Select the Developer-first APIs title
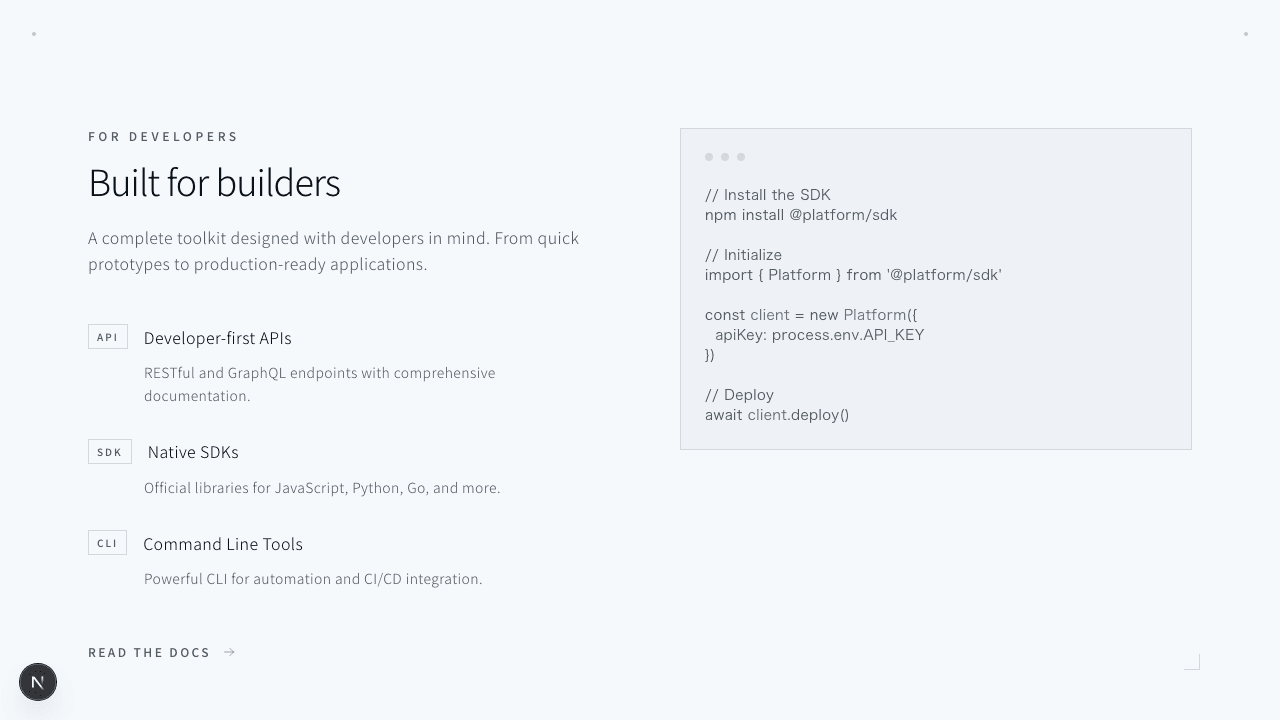Viewport: 1280px width, 720px height. pos(217,338)
